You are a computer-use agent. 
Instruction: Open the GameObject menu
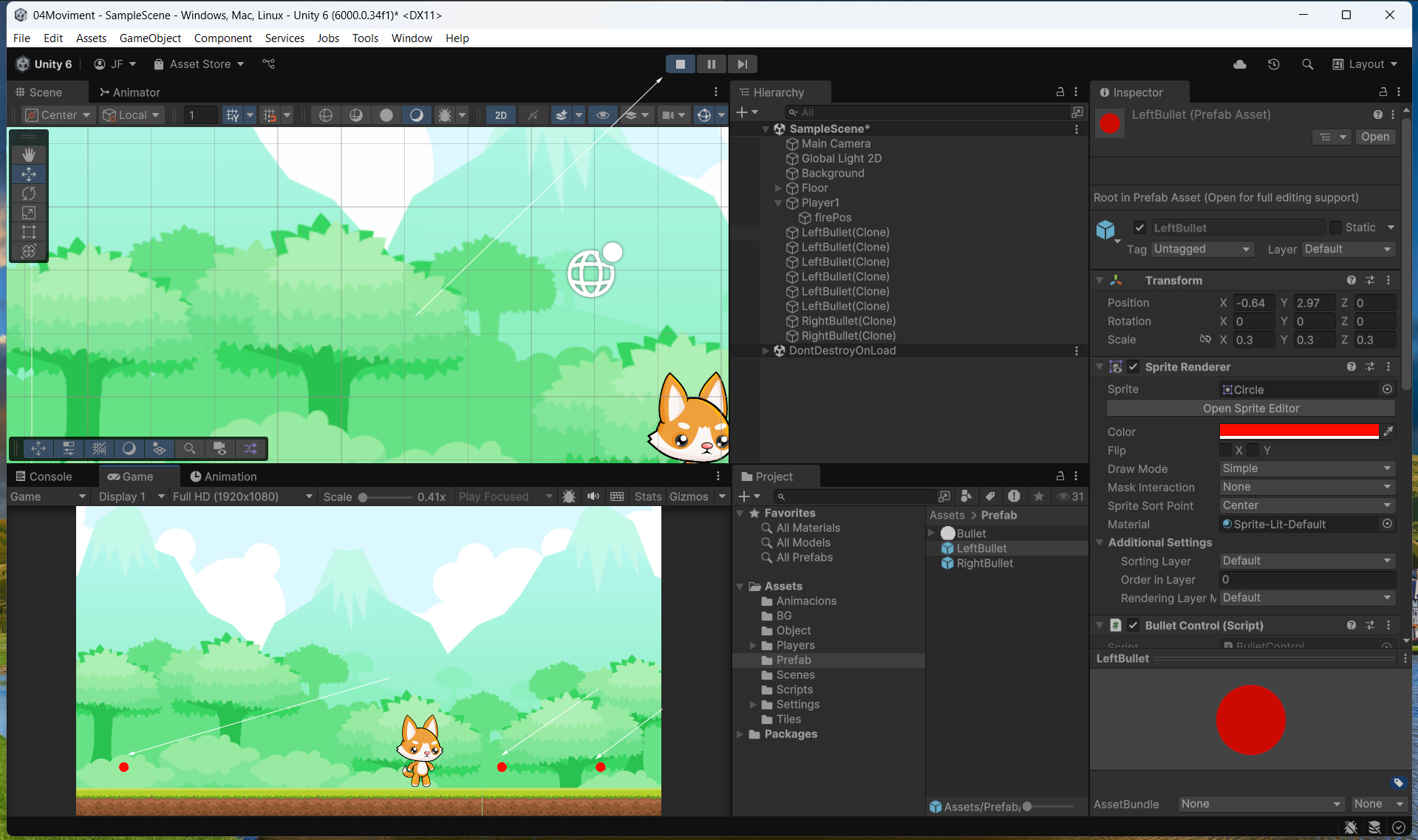(x=150, y=38)
